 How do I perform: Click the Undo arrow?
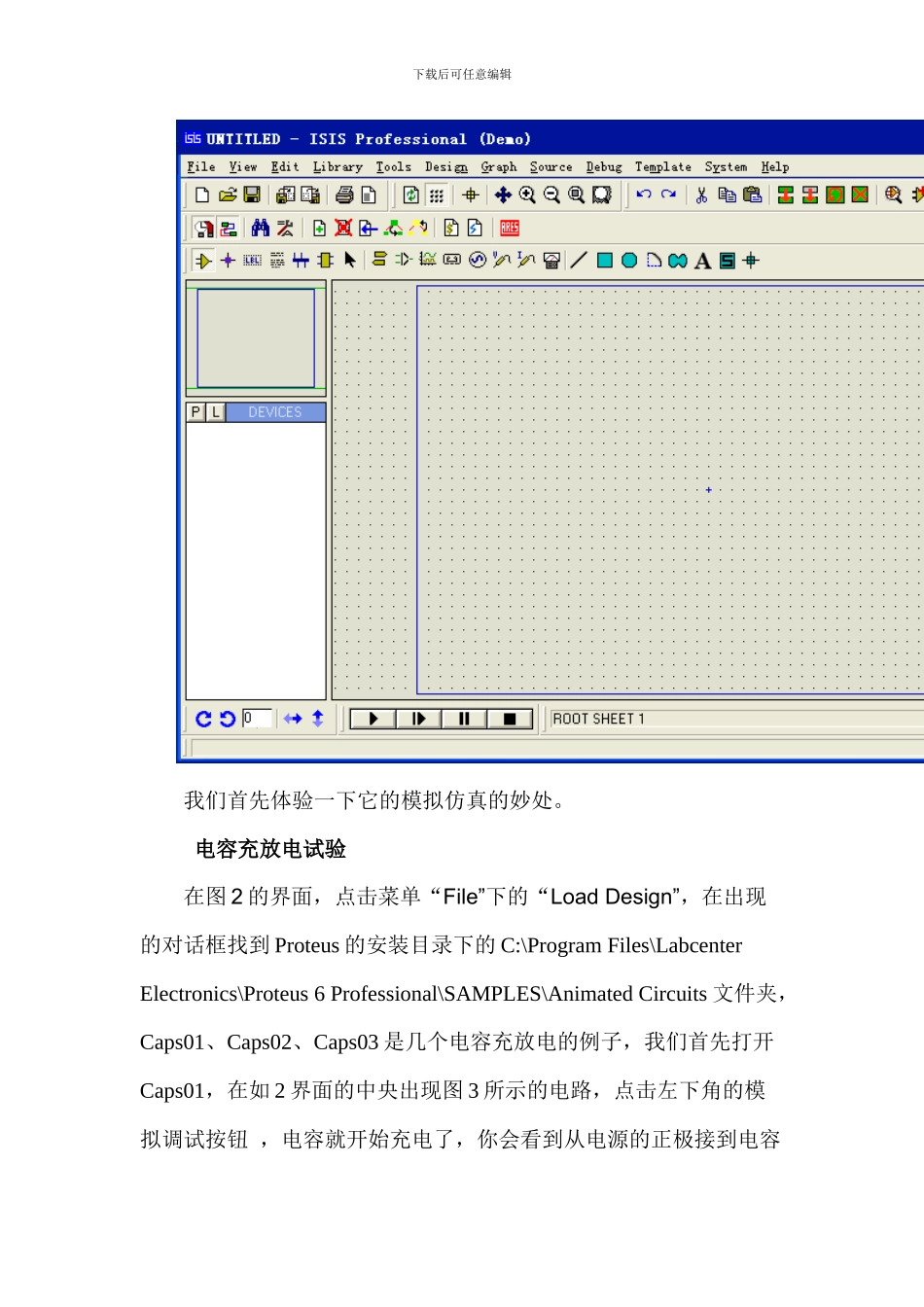click(x=643, y=194)
